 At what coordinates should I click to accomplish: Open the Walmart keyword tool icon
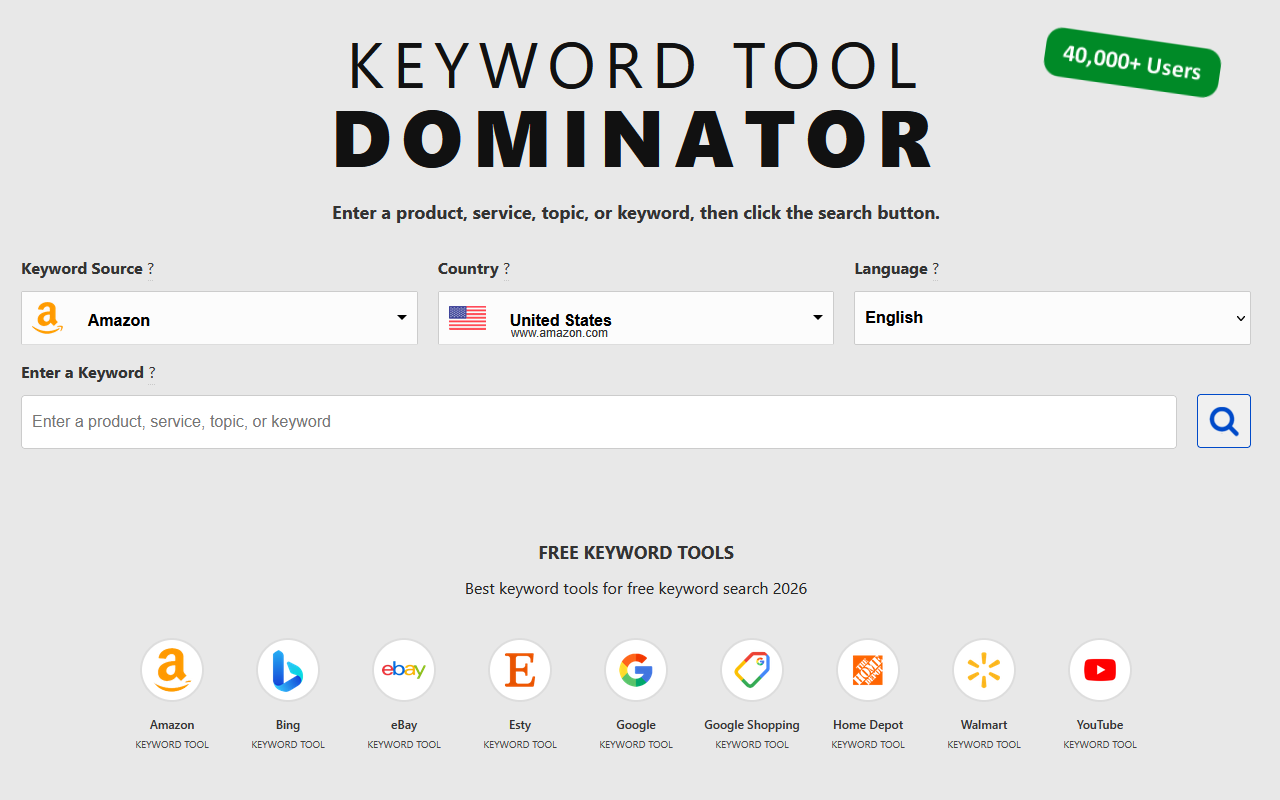(984, 670)
